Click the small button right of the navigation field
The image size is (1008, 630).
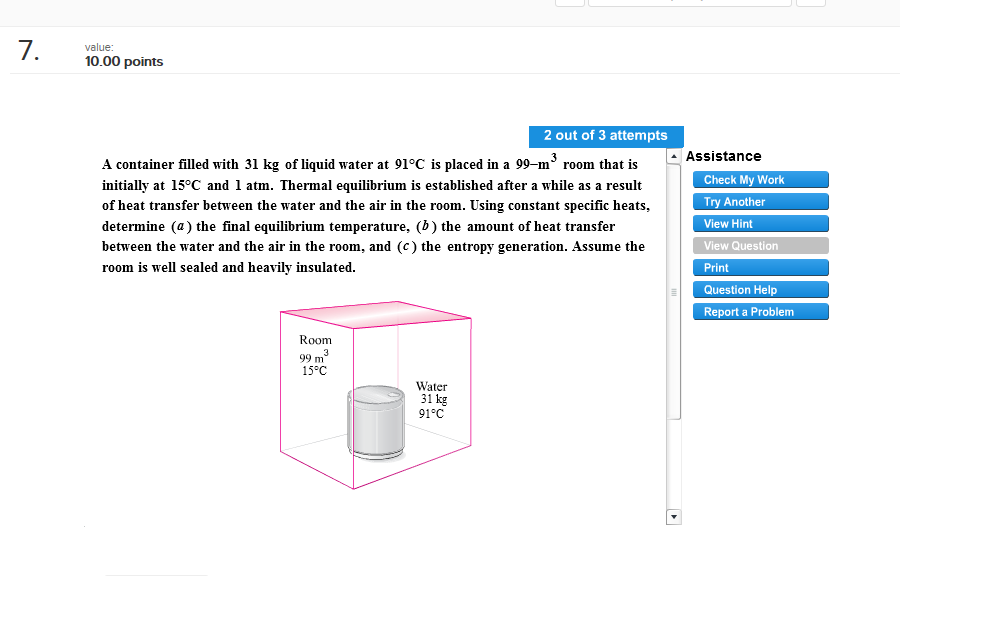click(x=812, y=3)
